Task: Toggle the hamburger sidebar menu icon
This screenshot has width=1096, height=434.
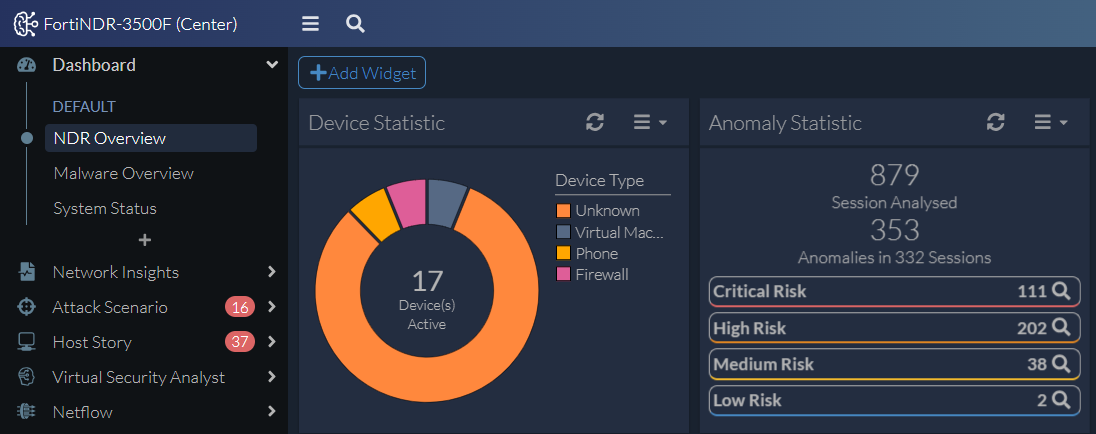Action: pos(310,24)
